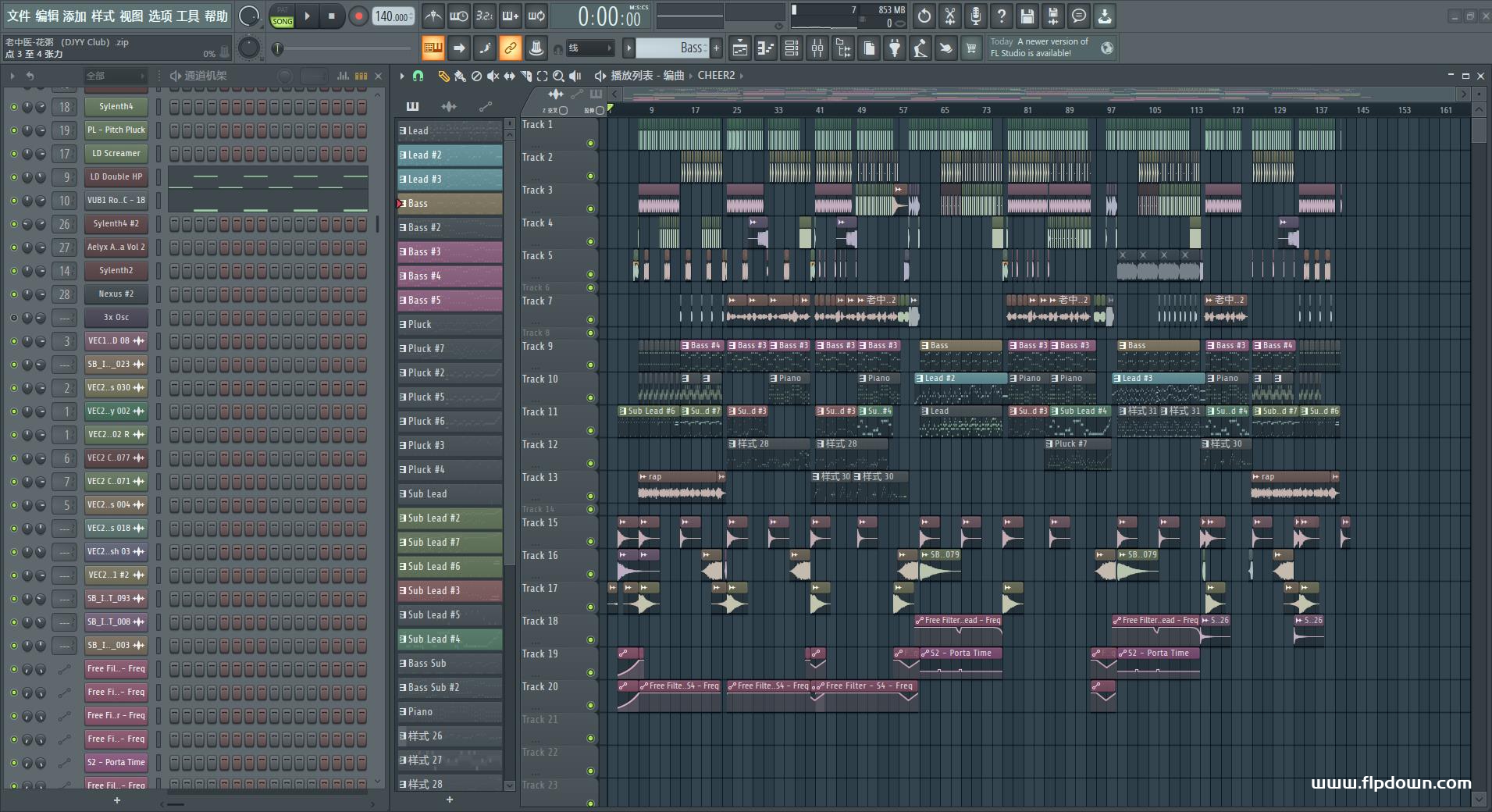Select the playlist slice tool
The height and width of the screenshot is (812, 1492).
(x=525, y=76)
